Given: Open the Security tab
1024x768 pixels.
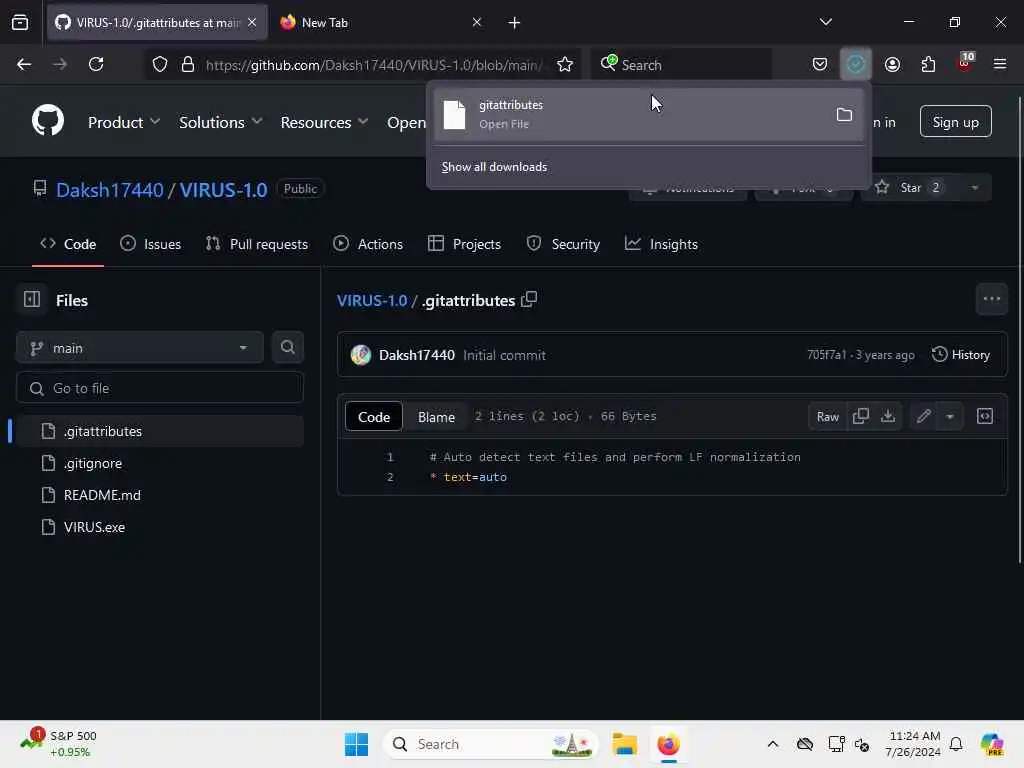Looking at the screenshot, I should point(563,244).
